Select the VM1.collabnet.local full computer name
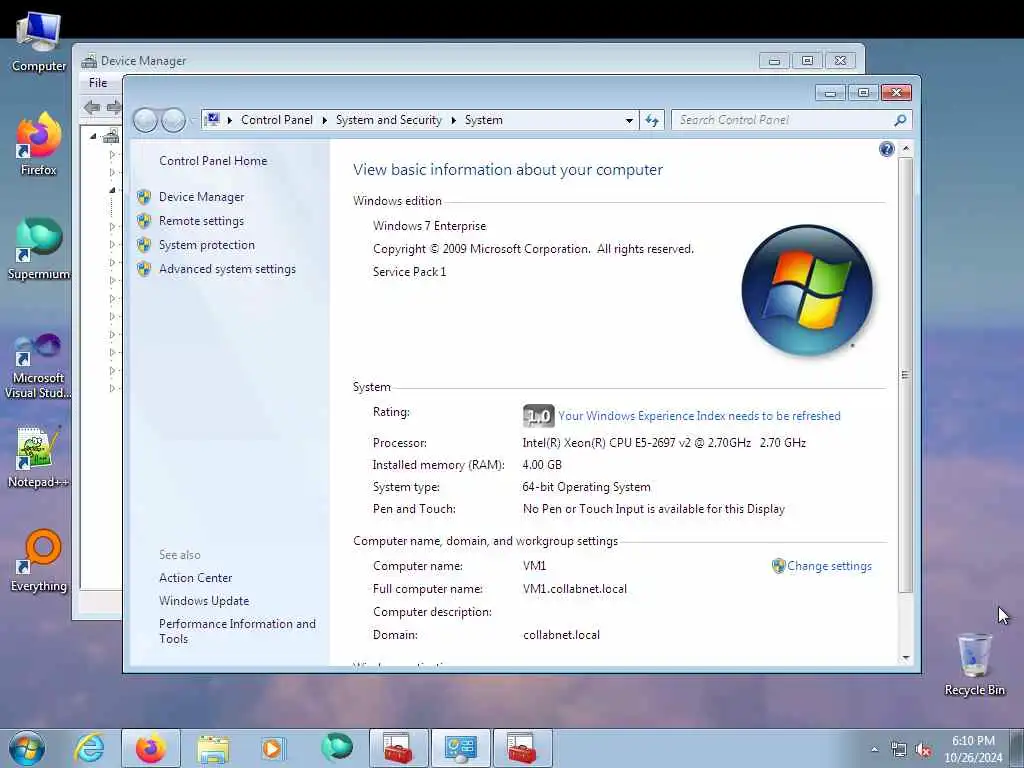Image resolution: width=1024 pixels, height=768 pixels. [x=575, y=589]
